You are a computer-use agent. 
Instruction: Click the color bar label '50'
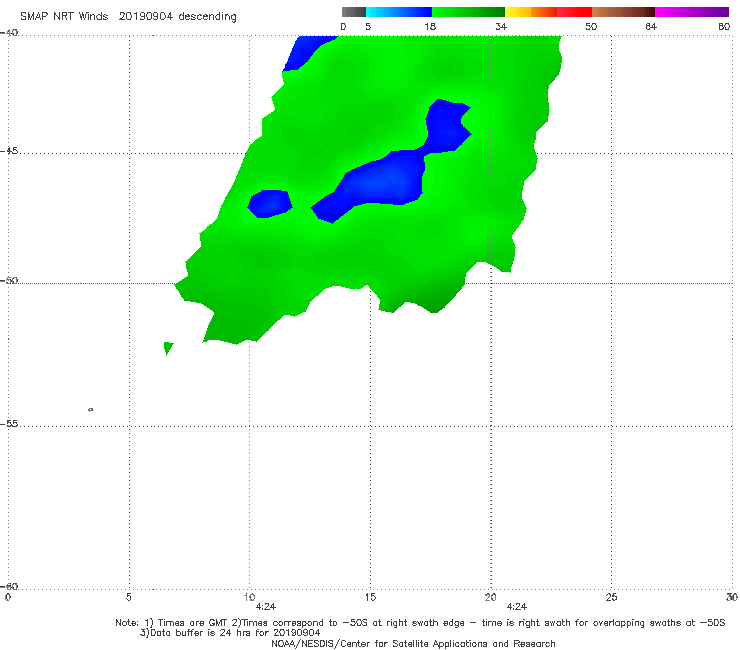591,27
